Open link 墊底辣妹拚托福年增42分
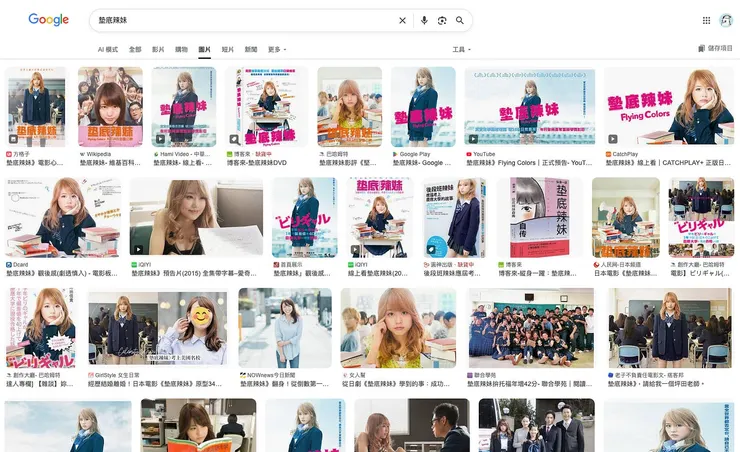The height and width of the screenshot is (452, 740). (x=530, y=384)
